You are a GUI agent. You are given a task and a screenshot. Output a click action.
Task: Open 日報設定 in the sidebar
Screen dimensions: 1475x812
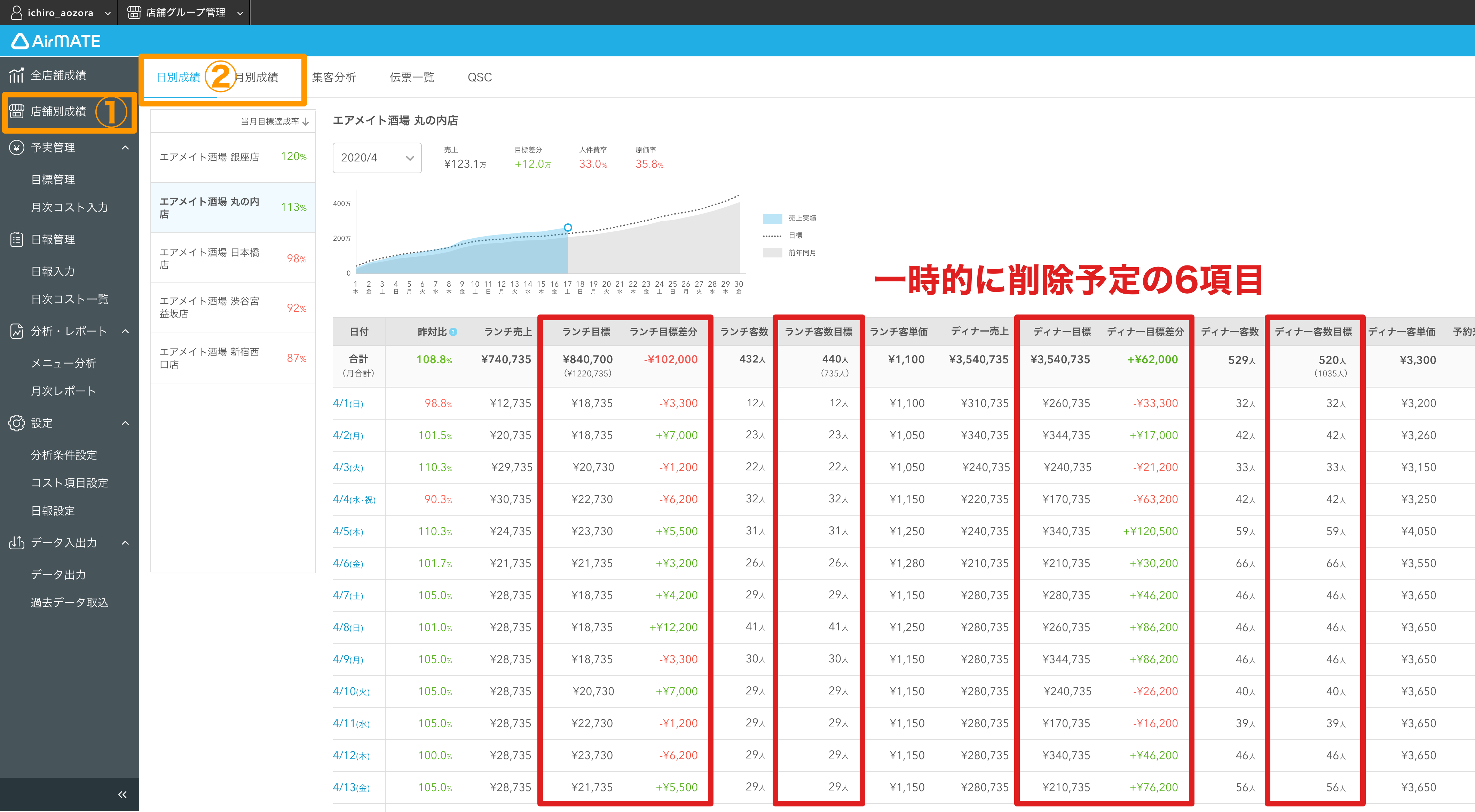pos(53,510)
